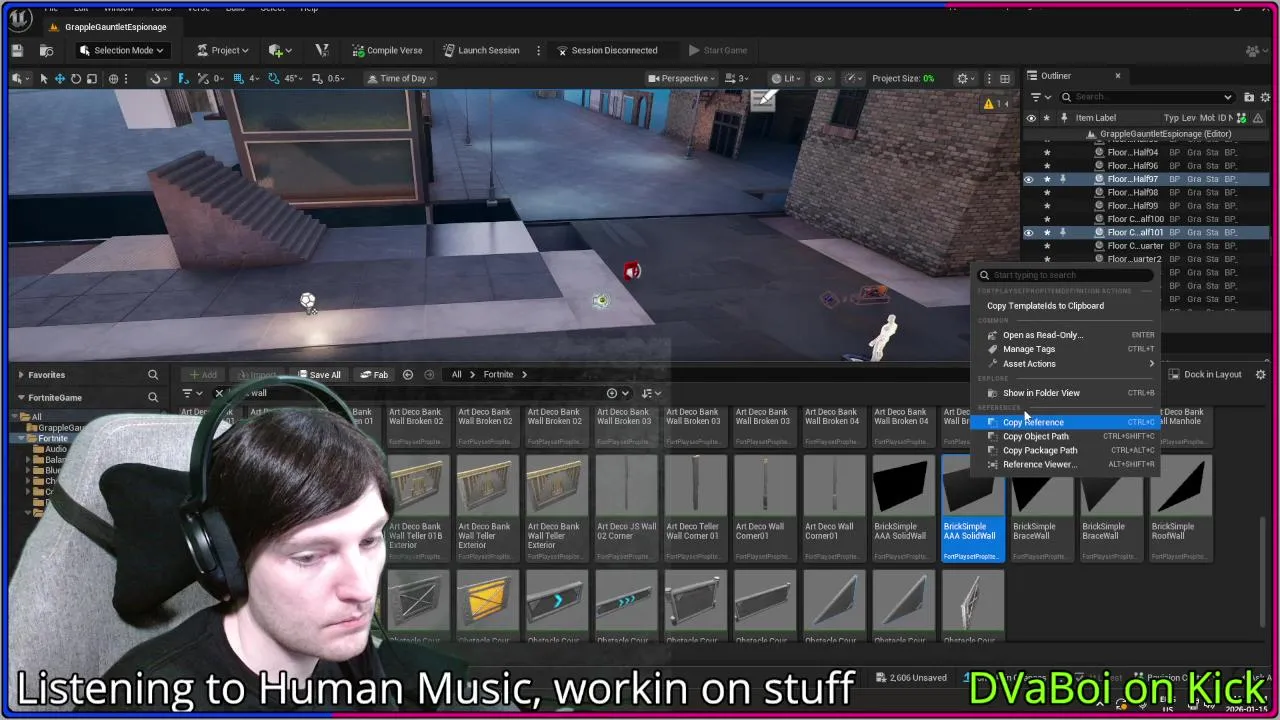
Task: Open the viewport Show eye dropdown
Action: pos(823,78)
